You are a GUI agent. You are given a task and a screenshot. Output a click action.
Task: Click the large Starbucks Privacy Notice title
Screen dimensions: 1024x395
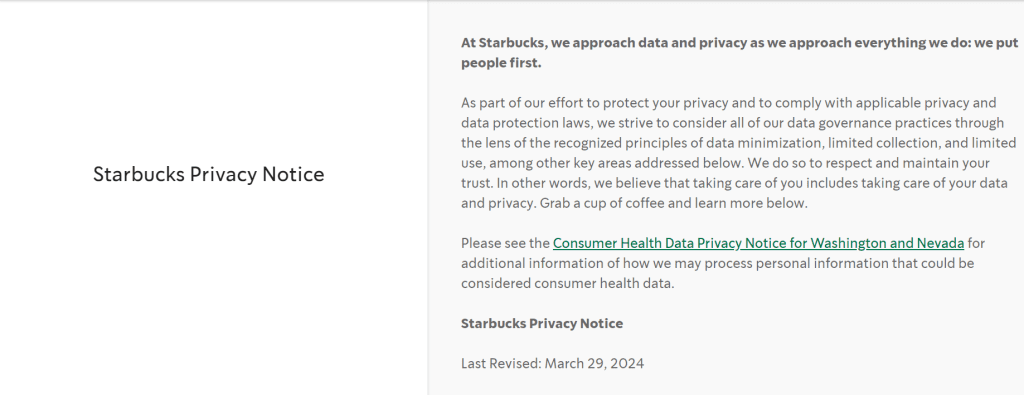(208, 174)
